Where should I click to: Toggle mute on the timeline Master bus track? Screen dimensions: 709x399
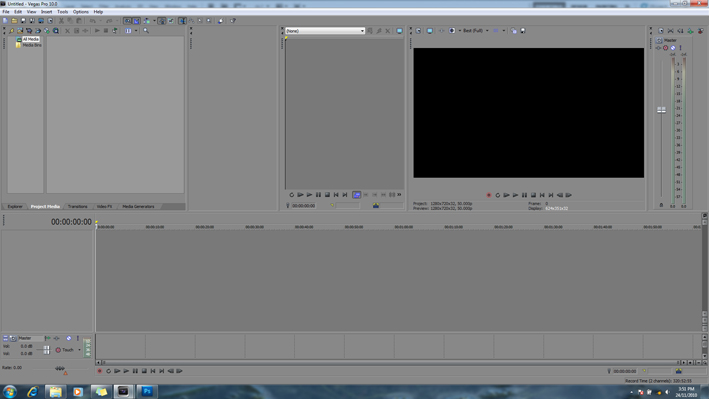point(69,338)
